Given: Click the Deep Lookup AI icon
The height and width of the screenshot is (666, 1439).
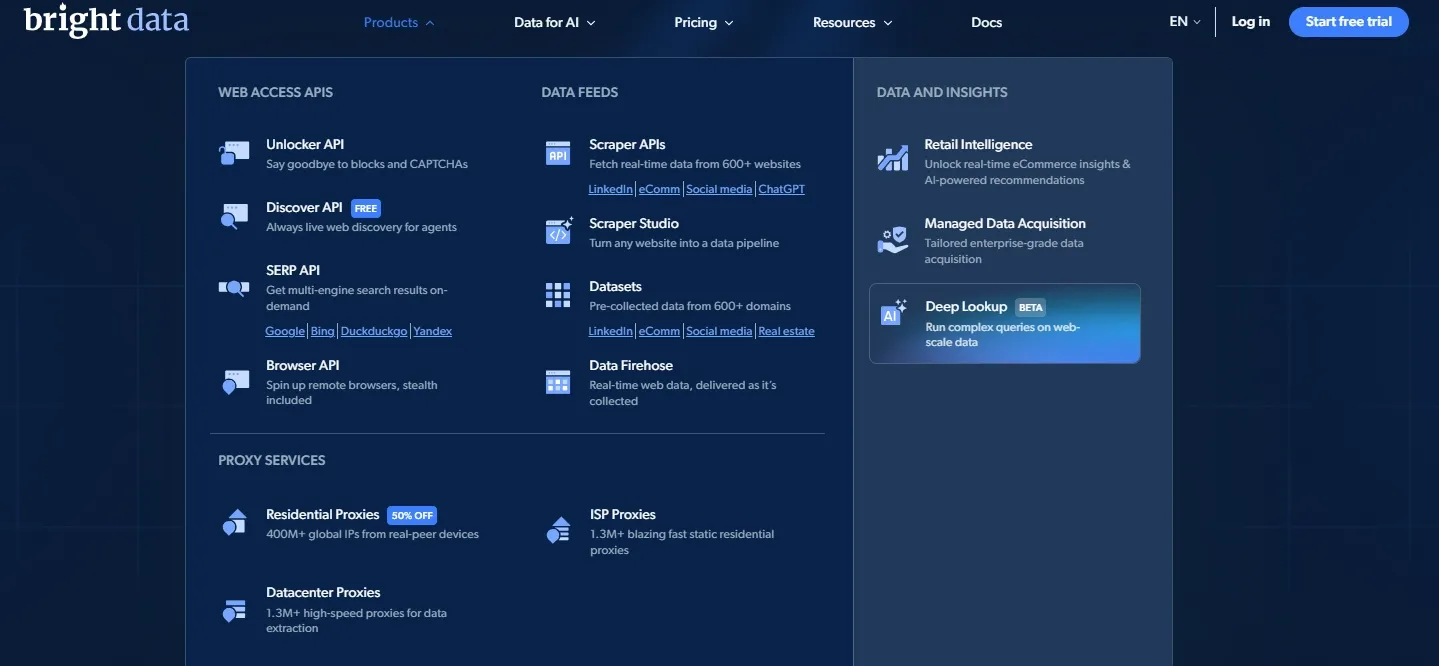Looking at the screenshot, I should tap(893, 313).
